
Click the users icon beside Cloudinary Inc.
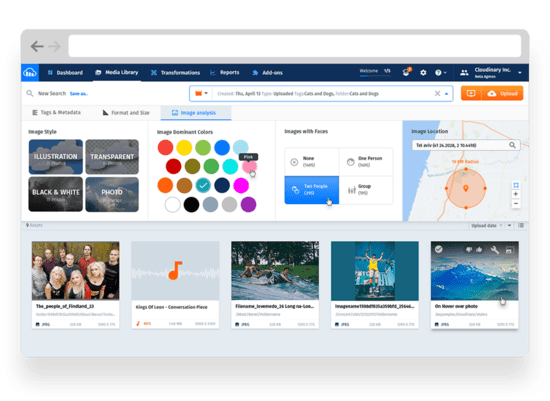click(464, 73)
